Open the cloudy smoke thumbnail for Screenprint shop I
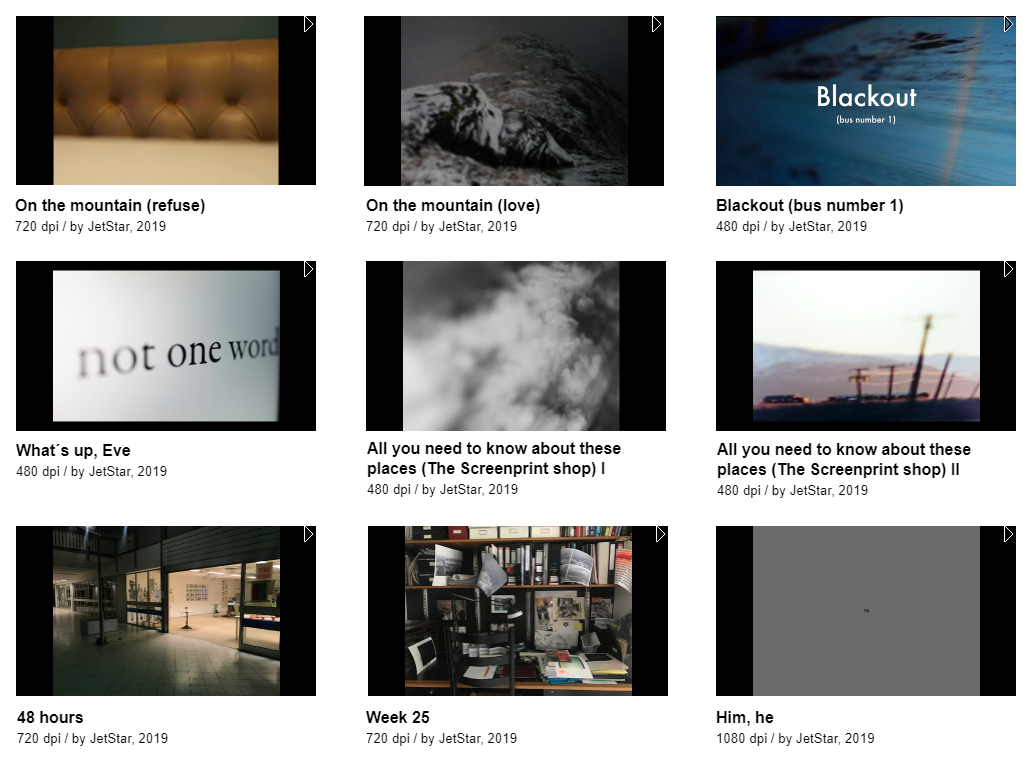This screenshot has height=768, width=1030. (x=511, y=346)
